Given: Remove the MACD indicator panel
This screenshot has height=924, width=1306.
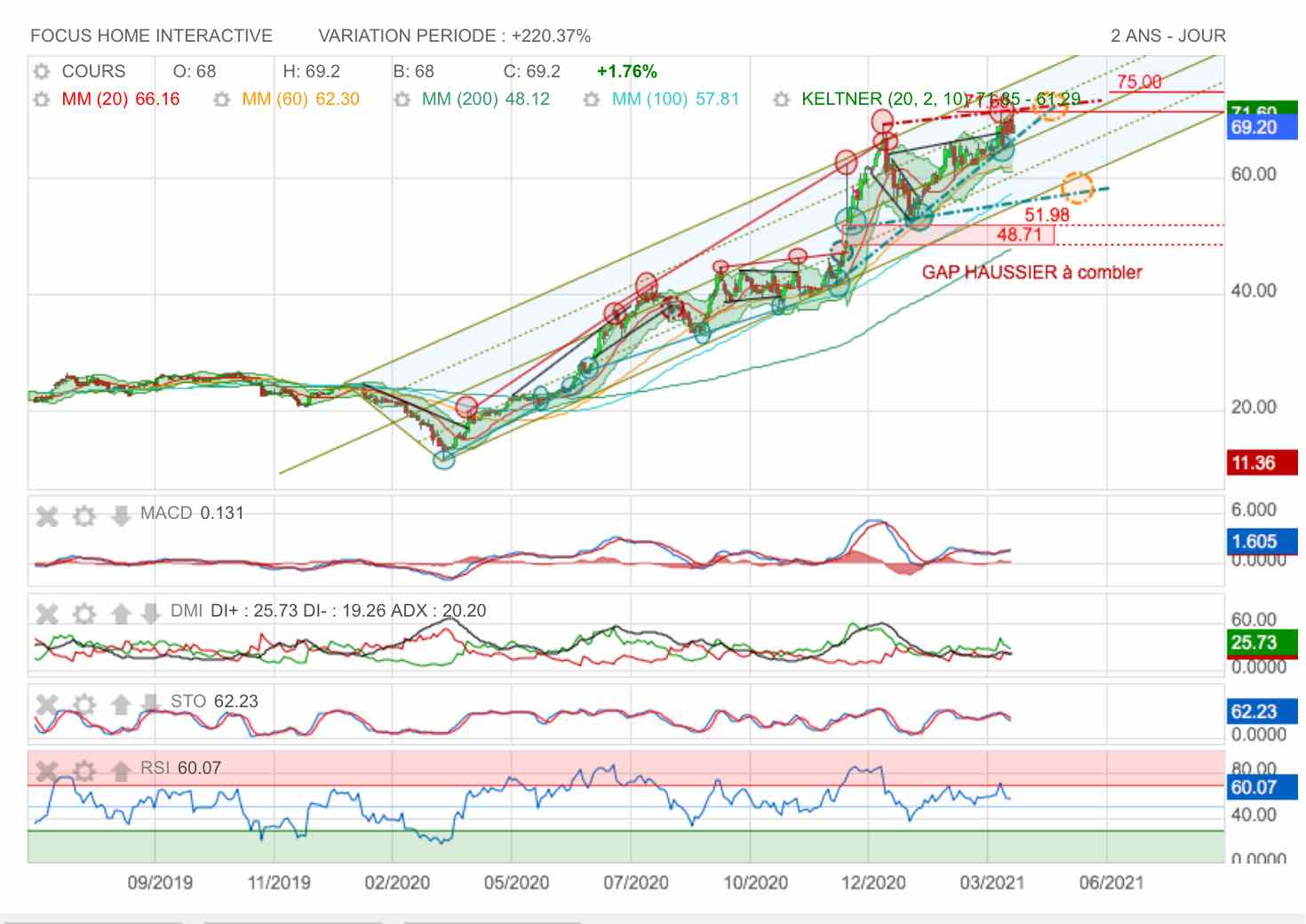Looking at the screenshot, I should click(47, 515).
